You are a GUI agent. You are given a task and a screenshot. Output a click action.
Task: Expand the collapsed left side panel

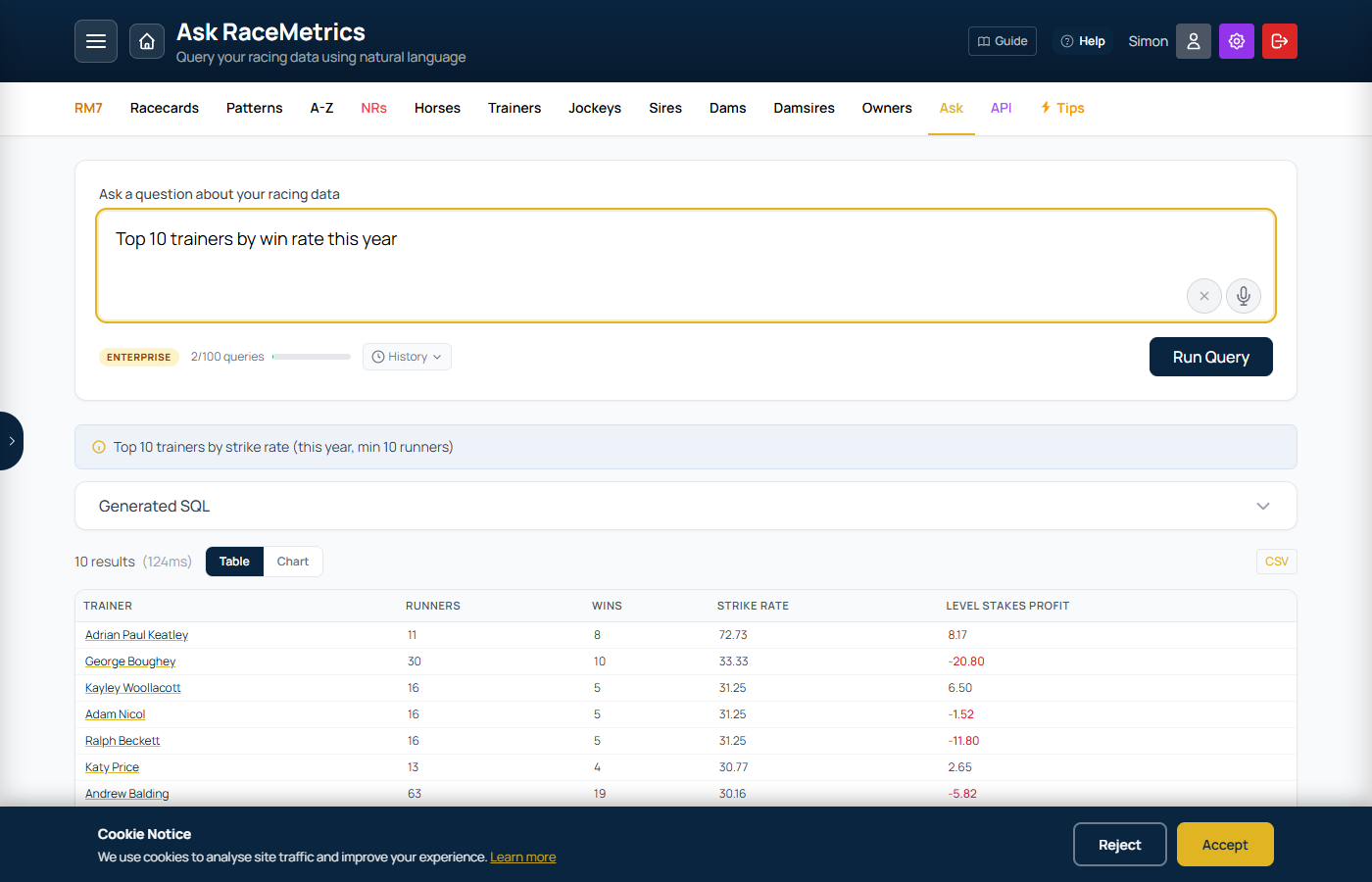coord(13,440)
